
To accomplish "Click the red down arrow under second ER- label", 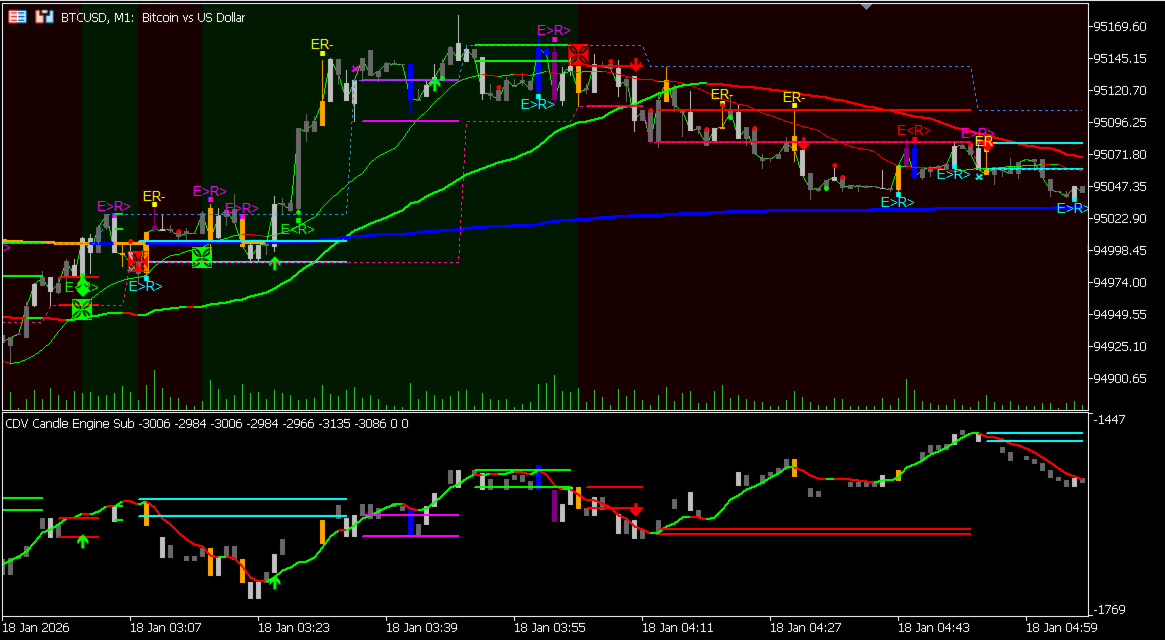I will coord(803,143).
